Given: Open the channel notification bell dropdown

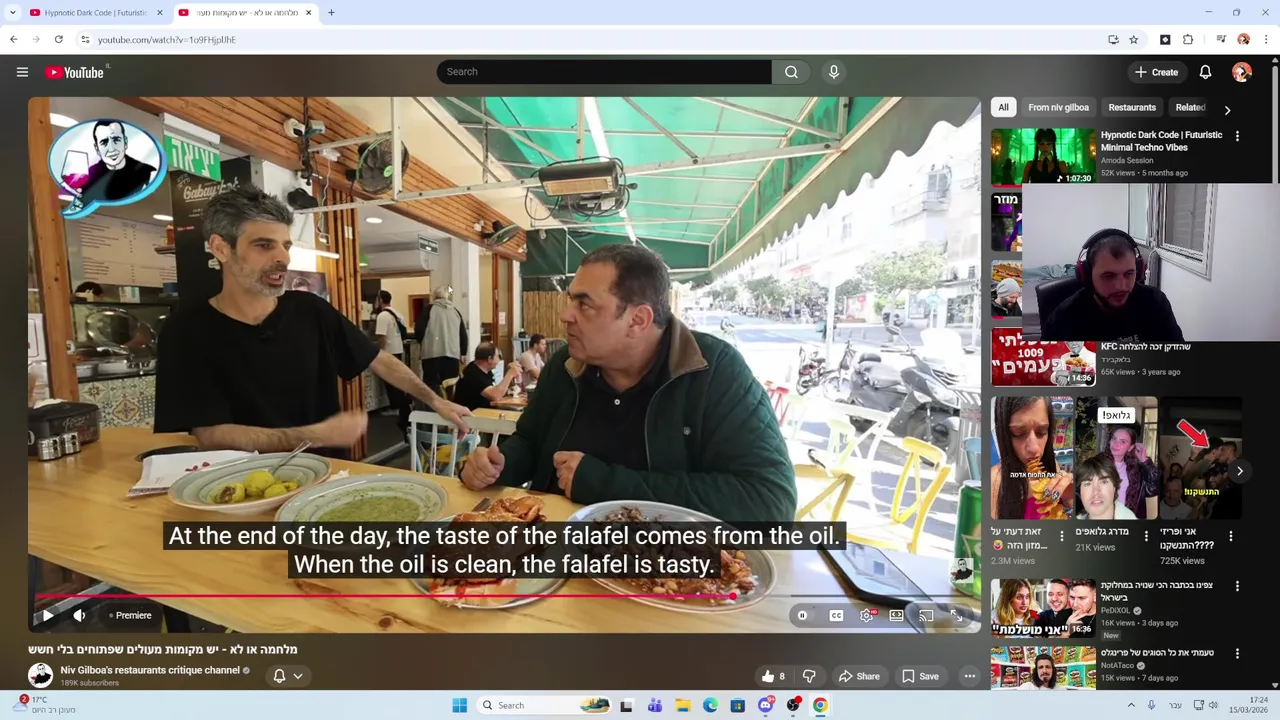Looking at the screenshot, I should [288, 676].
